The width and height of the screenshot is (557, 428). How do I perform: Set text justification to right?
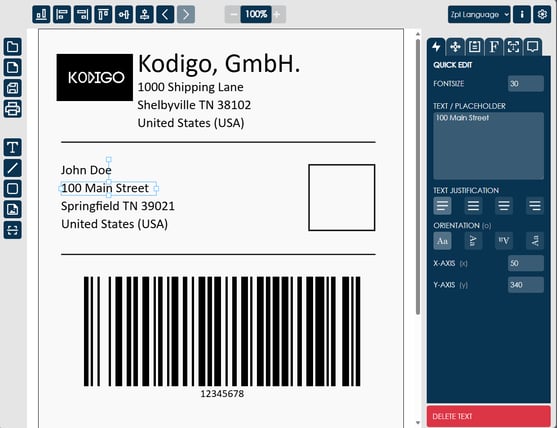(535, 206)
